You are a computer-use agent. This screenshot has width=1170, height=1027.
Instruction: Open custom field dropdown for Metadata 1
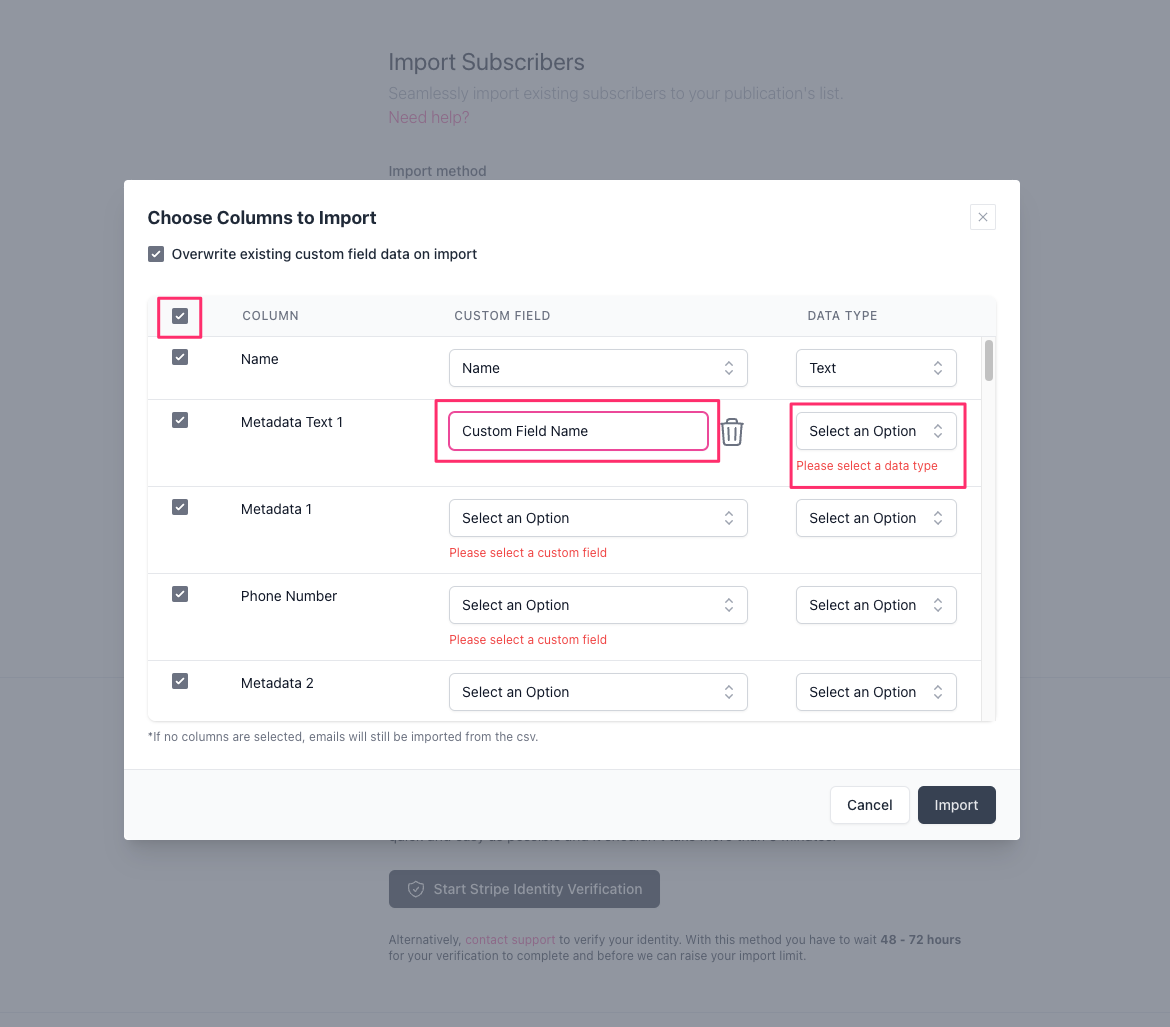pyautogui.click(x=597, y=518)
